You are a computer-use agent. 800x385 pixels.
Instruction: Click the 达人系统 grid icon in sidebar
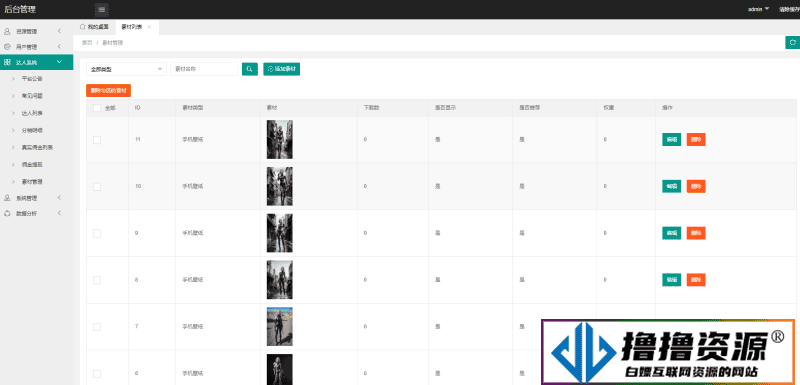pos(7,62)
